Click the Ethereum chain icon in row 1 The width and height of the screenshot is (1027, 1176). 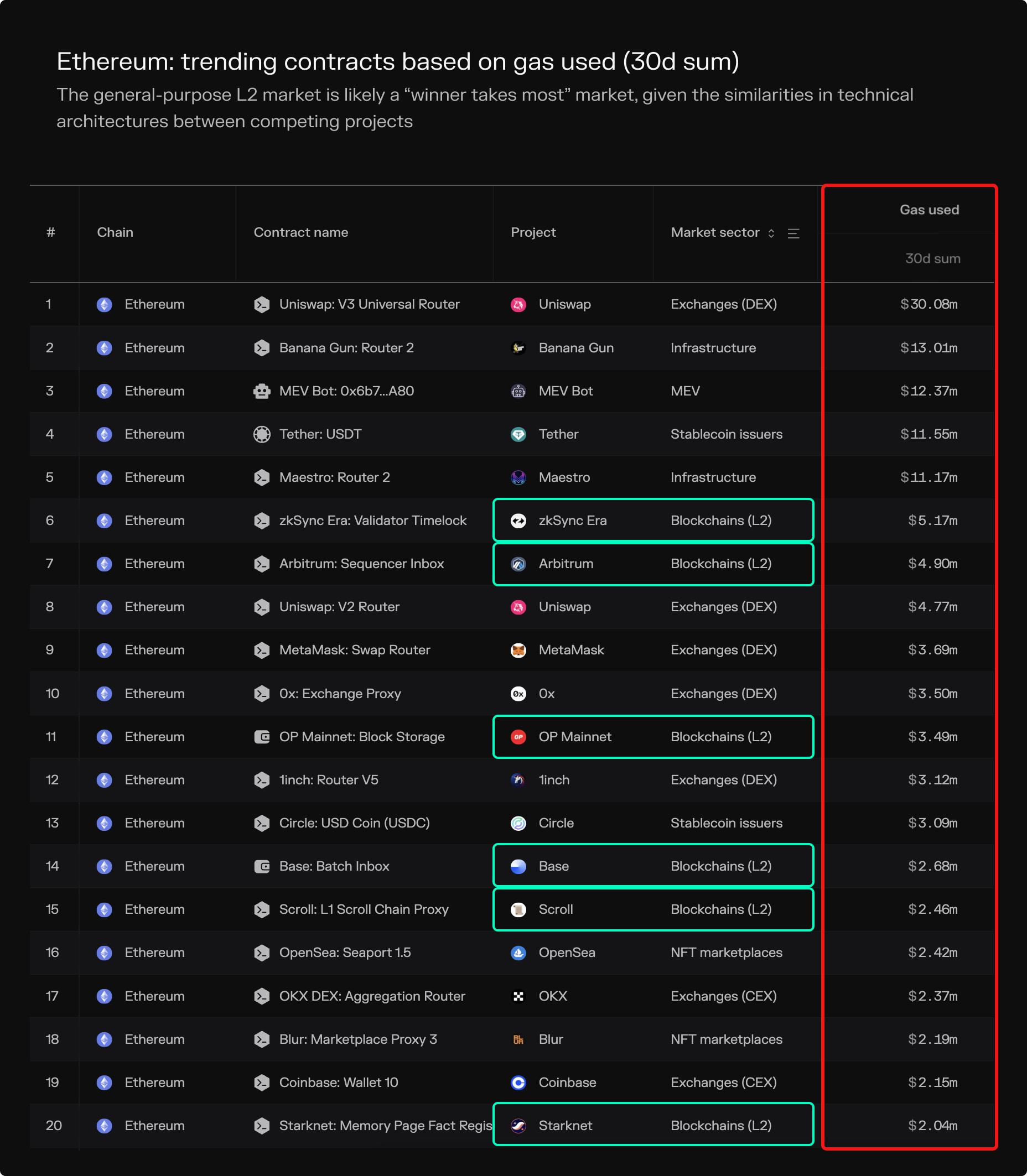coord(104,305)
